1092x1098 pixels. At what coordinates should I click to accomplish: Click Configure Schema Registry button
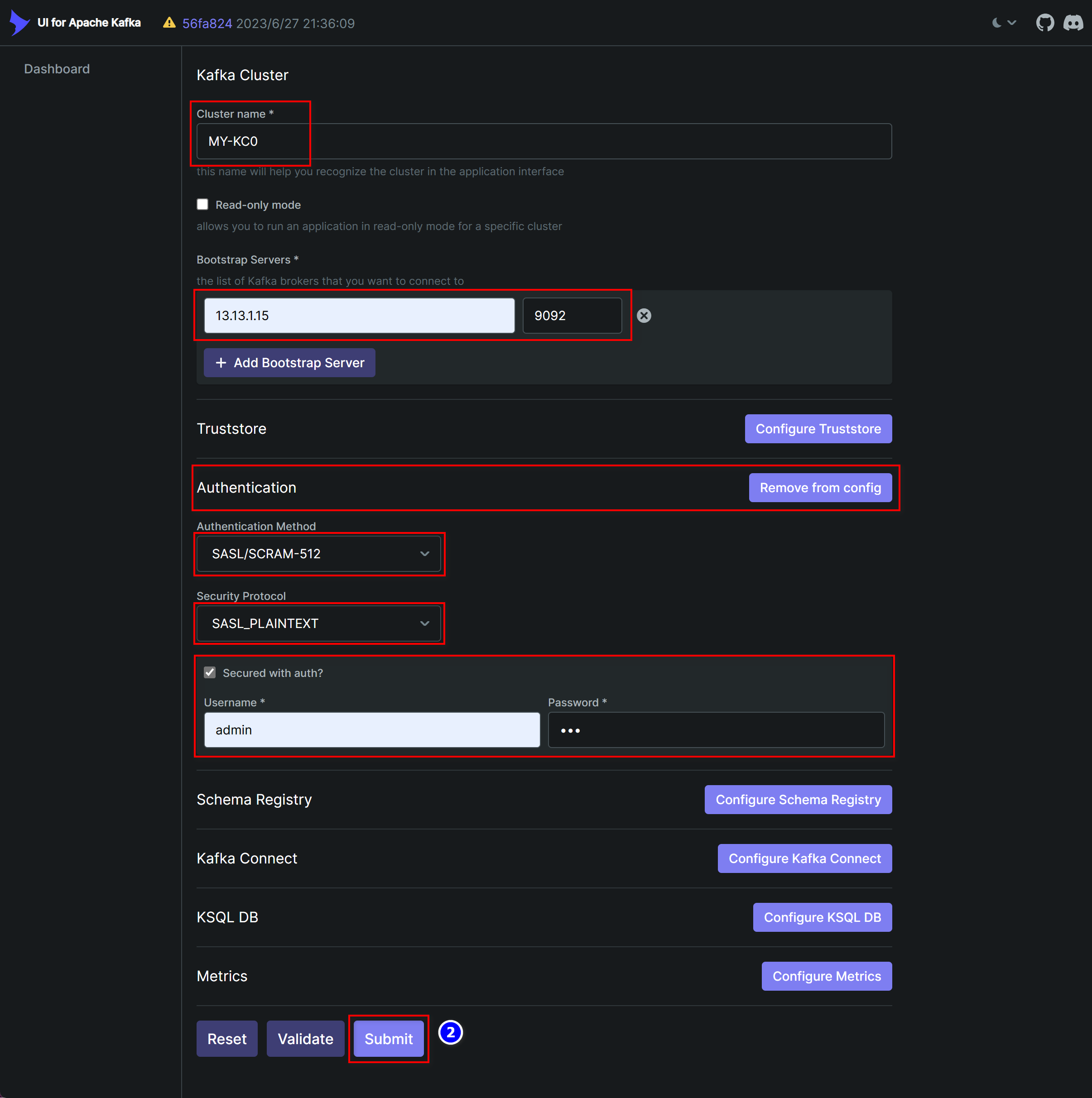coord(798,800)
